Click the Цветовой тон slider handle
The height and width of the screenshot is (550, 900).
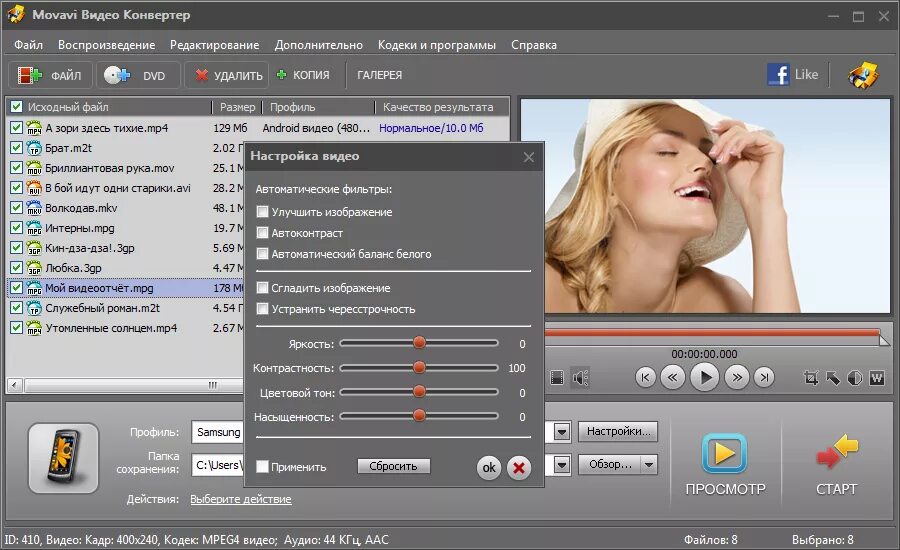419,392
